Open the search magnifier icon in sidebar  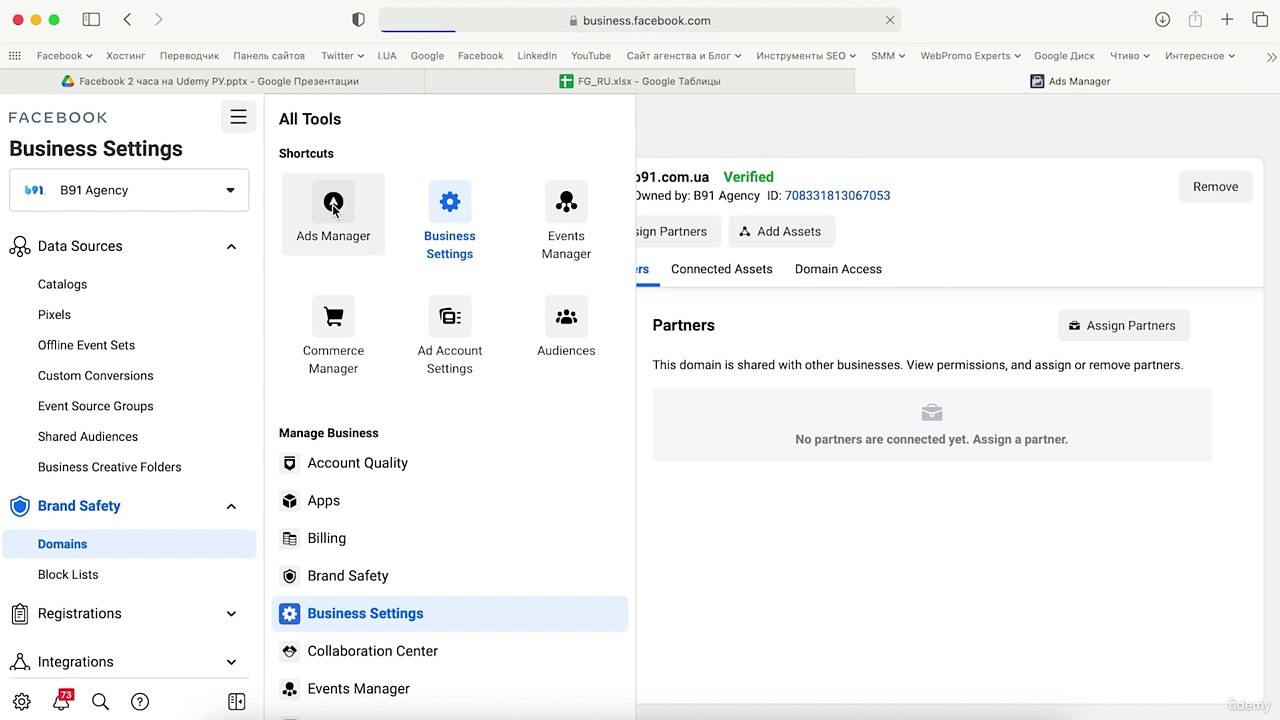click(100, 701)
